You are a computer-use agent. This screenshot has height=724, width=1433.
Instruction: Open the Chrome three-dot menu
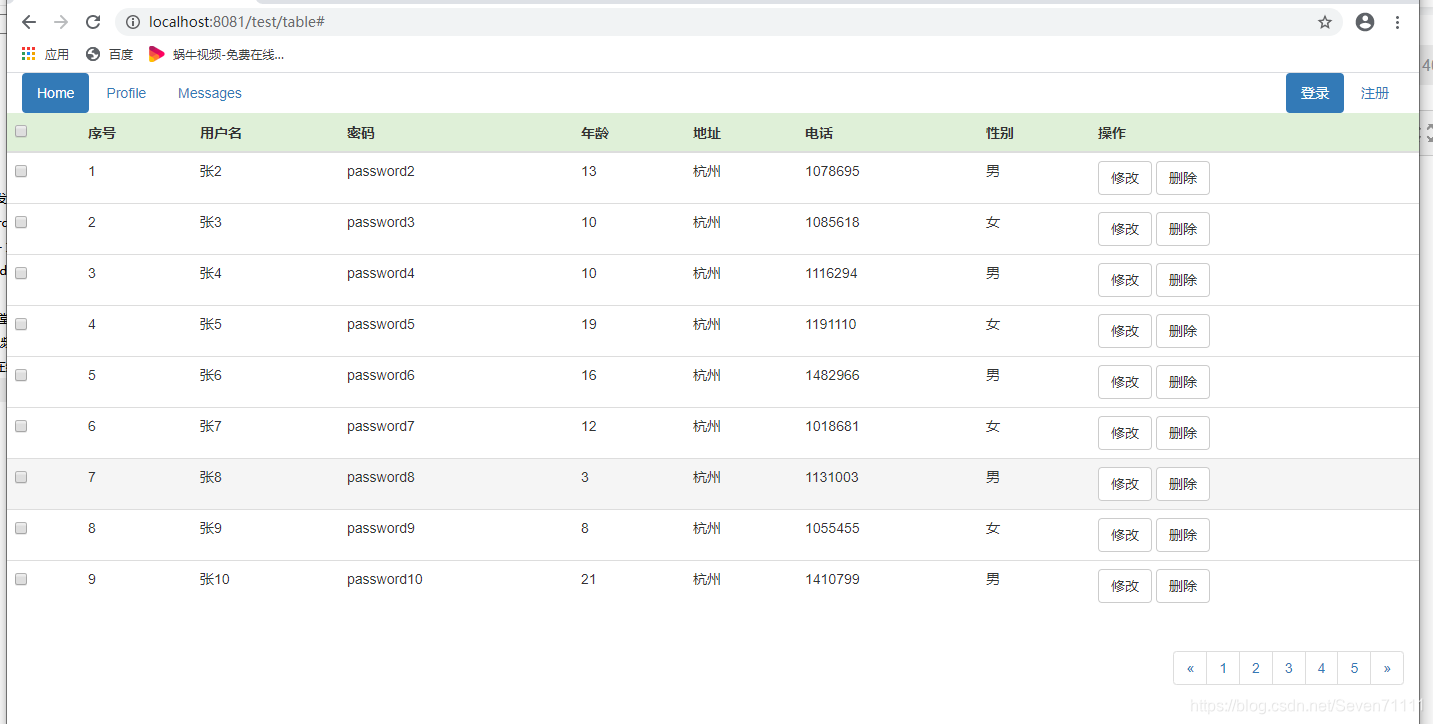tap(1397, 22)
